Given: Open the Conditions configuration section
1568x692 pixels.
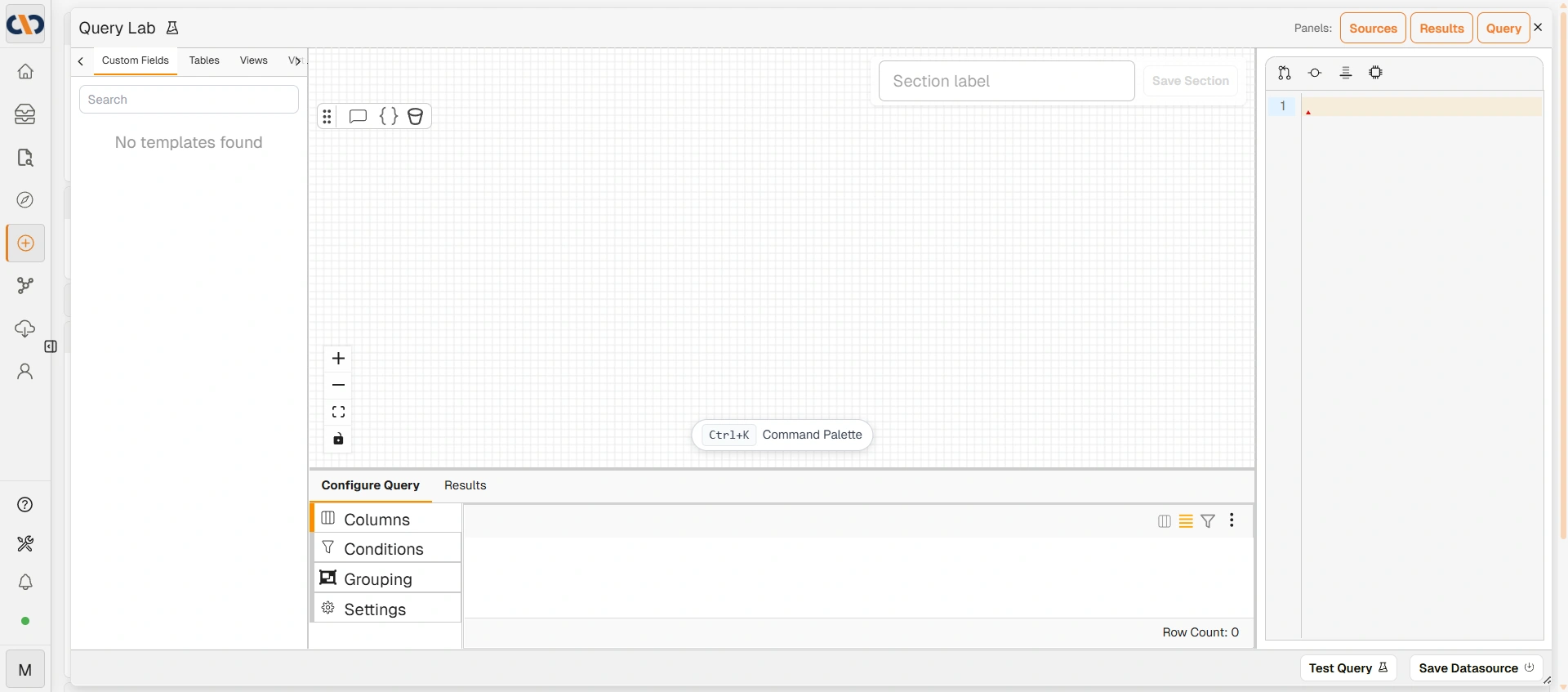Looking at the screenshot, I should 386,548.
